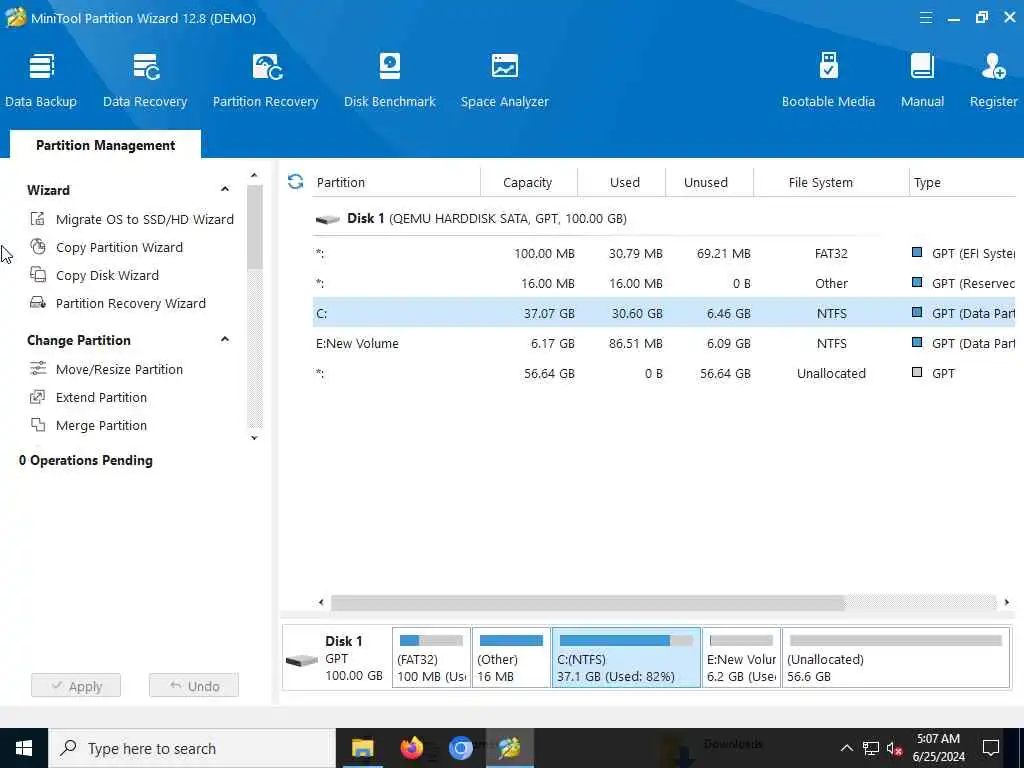Launch Data Recovery from toolbar
This screenshot has width=1024, height=768.
[x=145, y=80]
